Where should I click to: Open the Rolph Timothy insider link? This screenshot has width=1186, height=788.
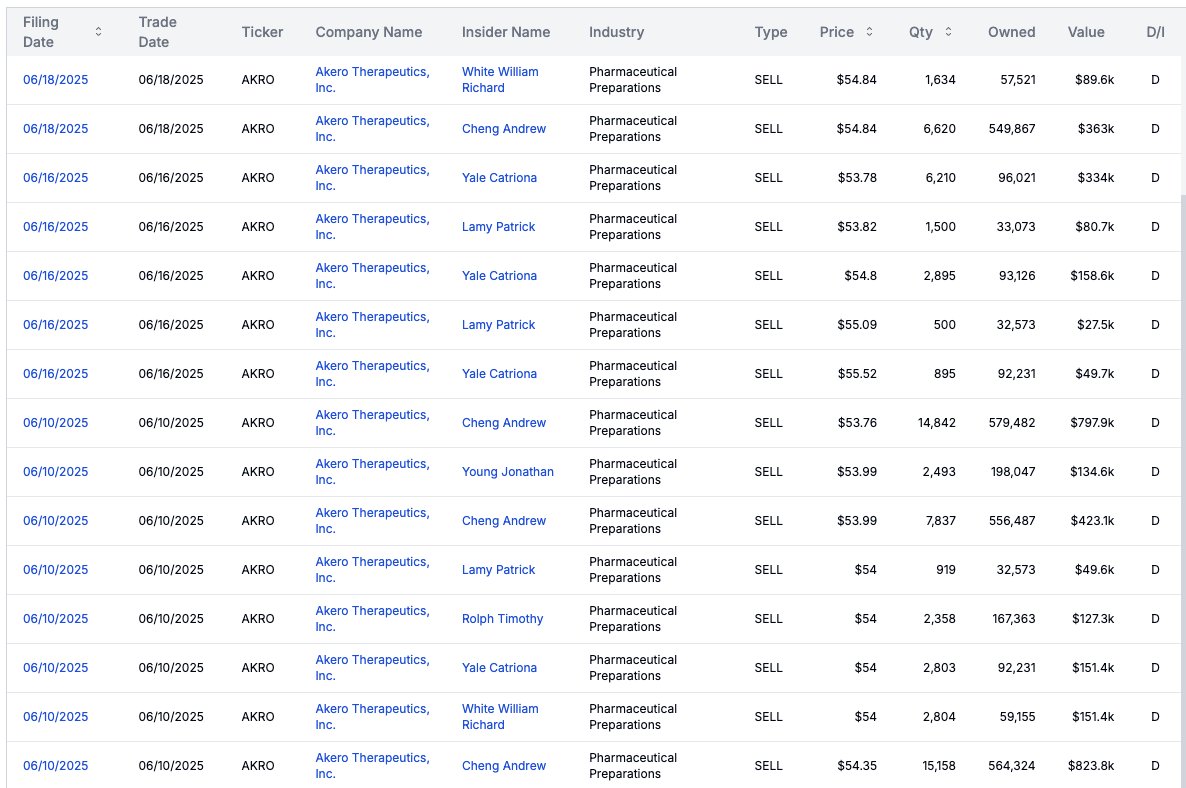tap(502, 619)
